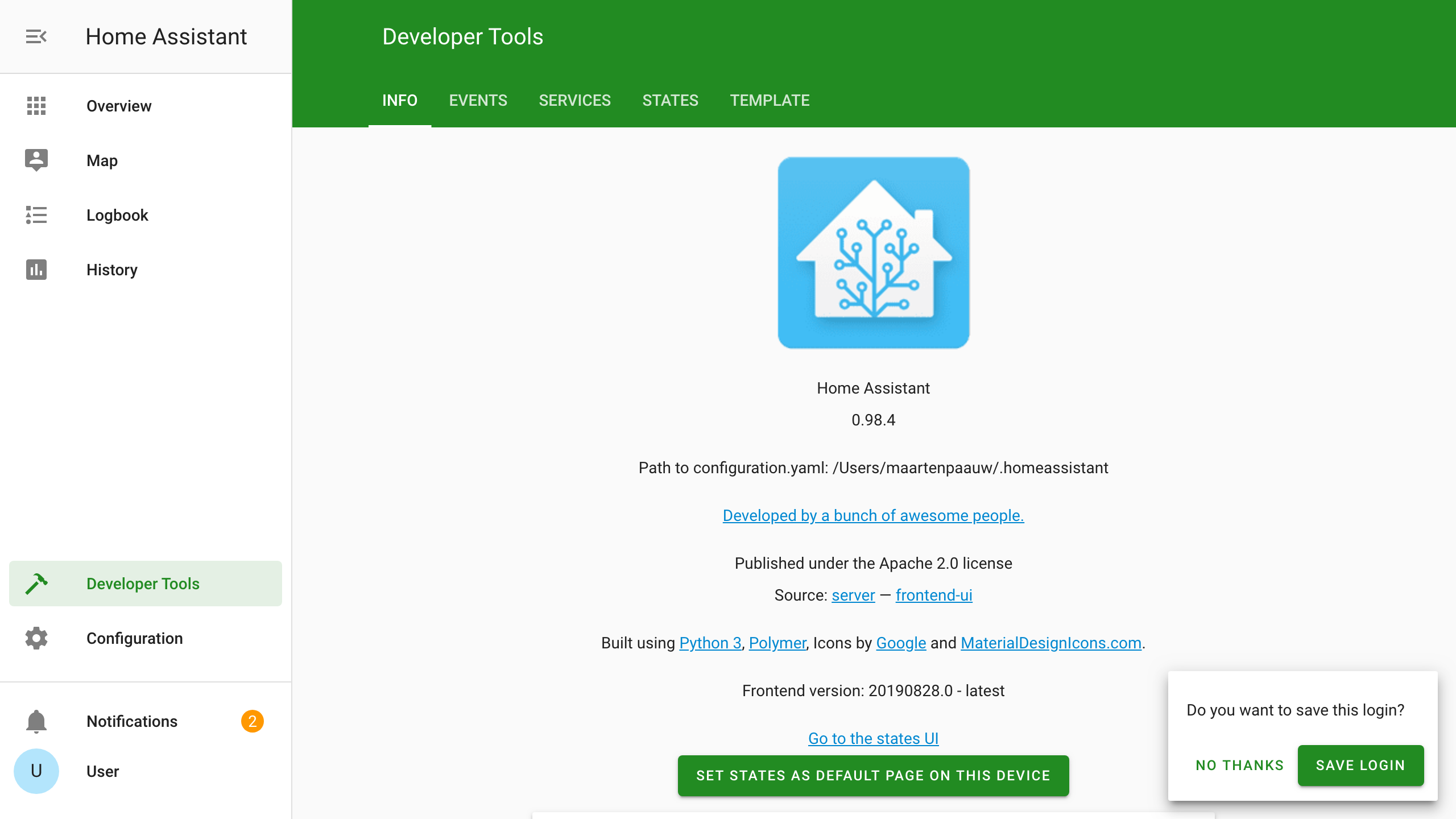Open the MaterialDesignIcons.com link

1051,643
